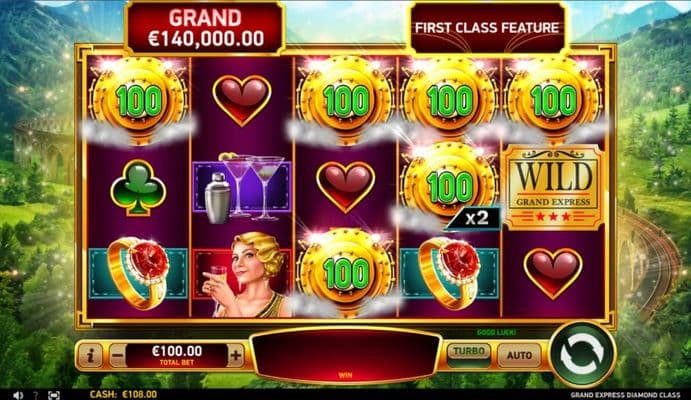Decrease total bet with minus button
The height and width of the screenshot is (400, 691).
[117, 355]
